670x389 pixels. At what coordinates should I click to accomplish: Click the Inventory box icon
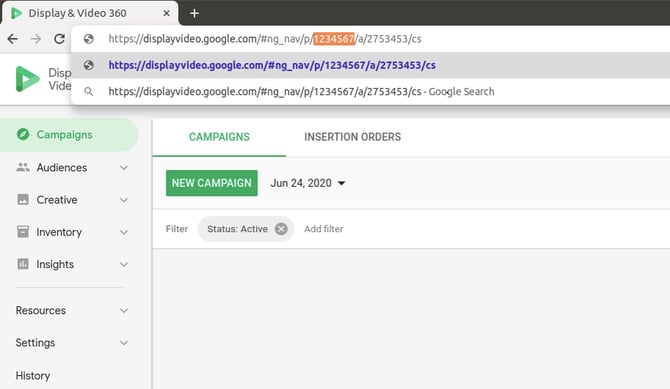point(23,232)
